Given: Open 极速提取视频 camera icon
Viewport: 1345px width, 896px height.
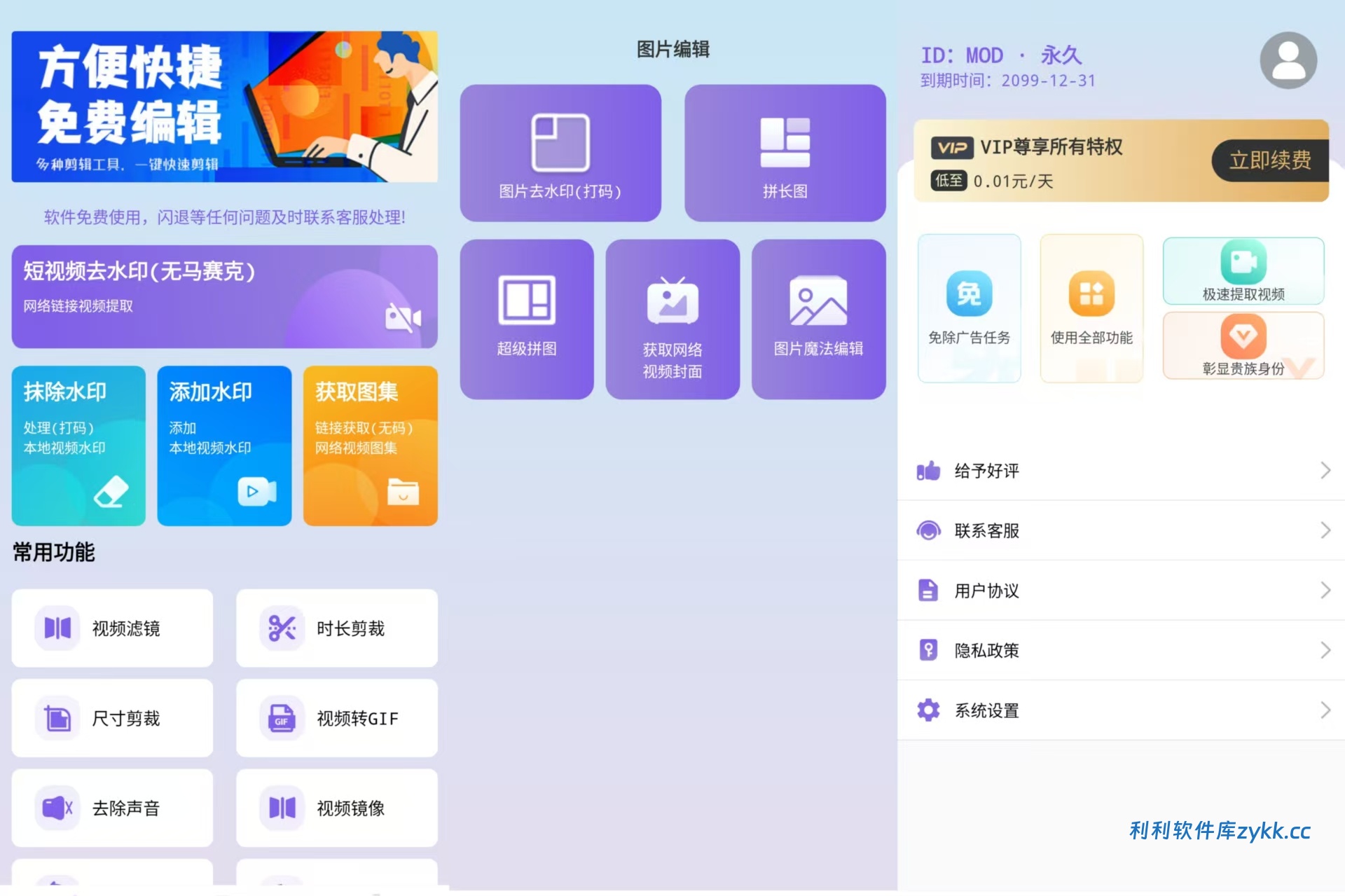Looking at the screenshot, I should (x=1243, y=262).
